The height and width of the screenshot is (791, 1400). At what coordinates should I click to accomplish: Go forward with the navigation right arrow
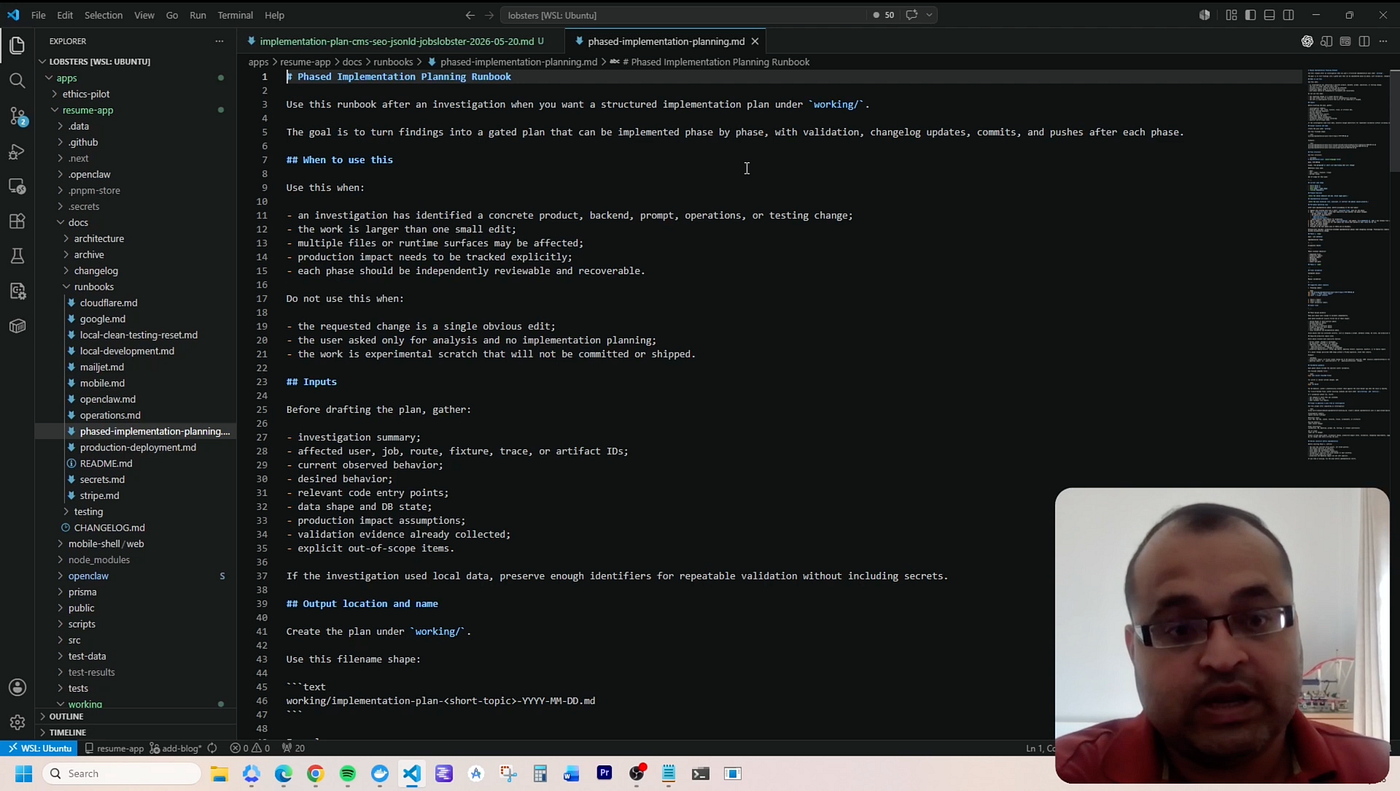(x=489, y=15)
